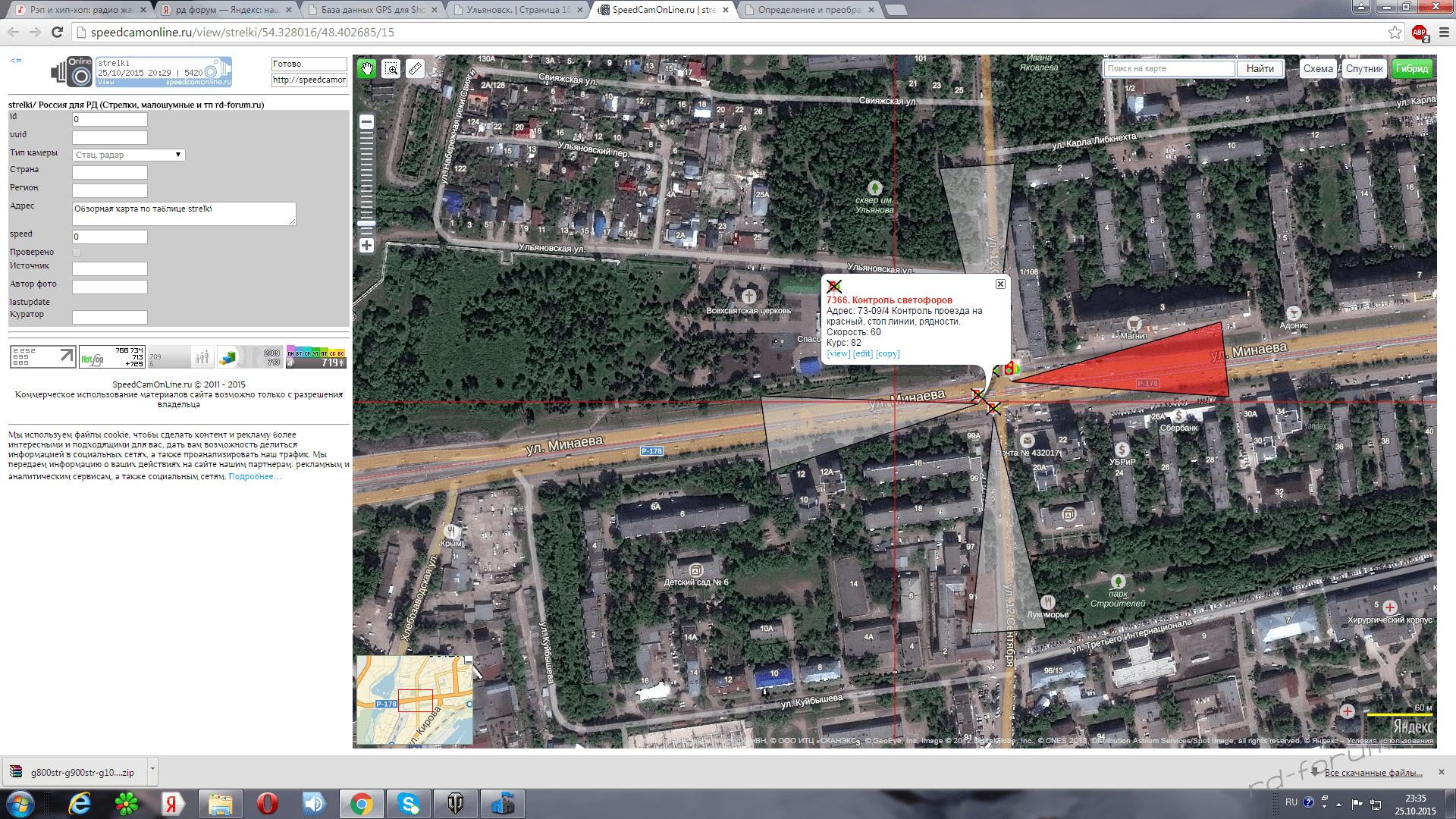
Task: Select the zoom-to-area magnifier tool
Action: [x=391, y=69]
